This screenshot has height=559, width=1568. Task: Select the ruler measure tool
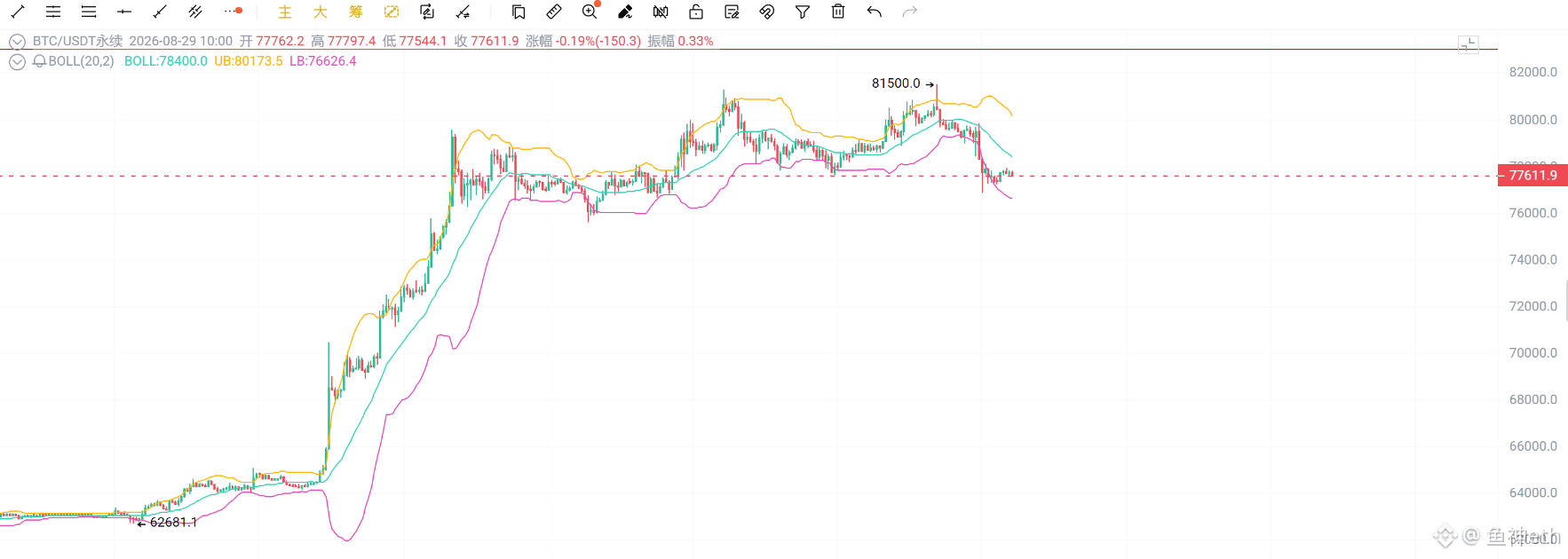tap(554, 12)
